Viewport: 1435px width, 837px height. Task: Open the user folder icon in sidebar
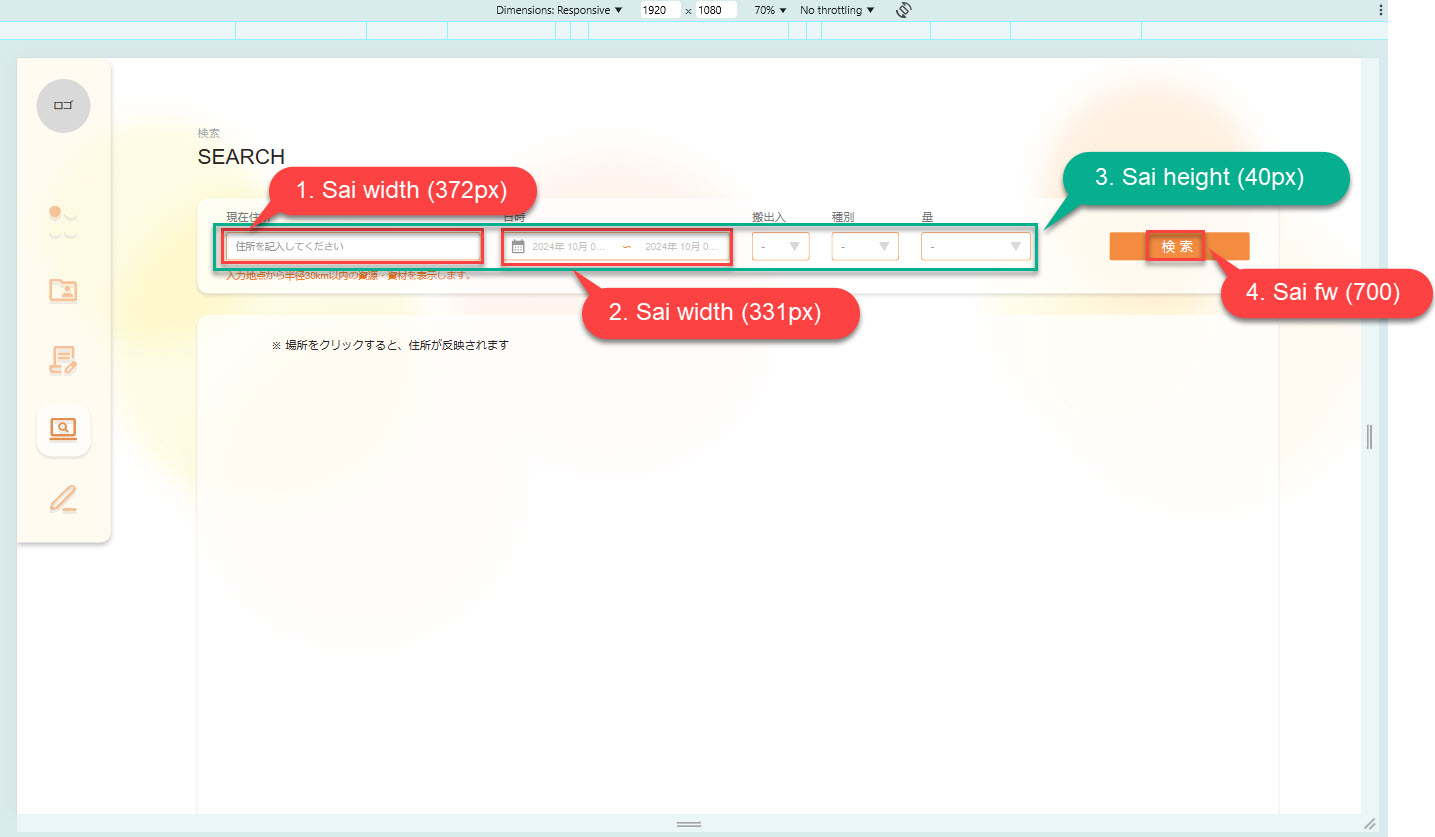coord(63,290)
